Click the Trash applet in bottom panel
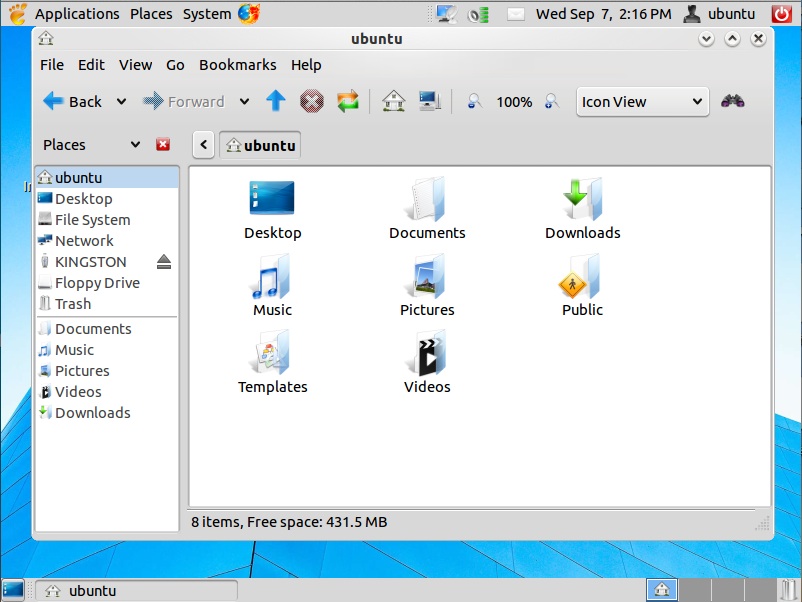 [790, 590]
